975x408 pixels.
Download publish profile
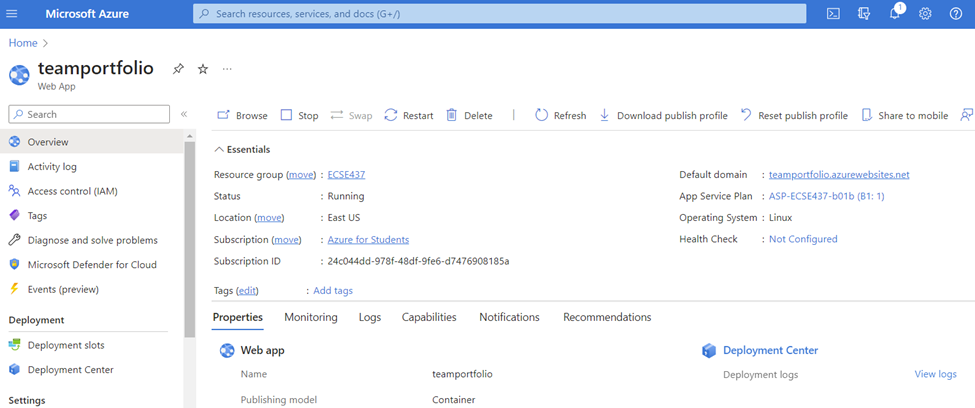tap(663, 116)
